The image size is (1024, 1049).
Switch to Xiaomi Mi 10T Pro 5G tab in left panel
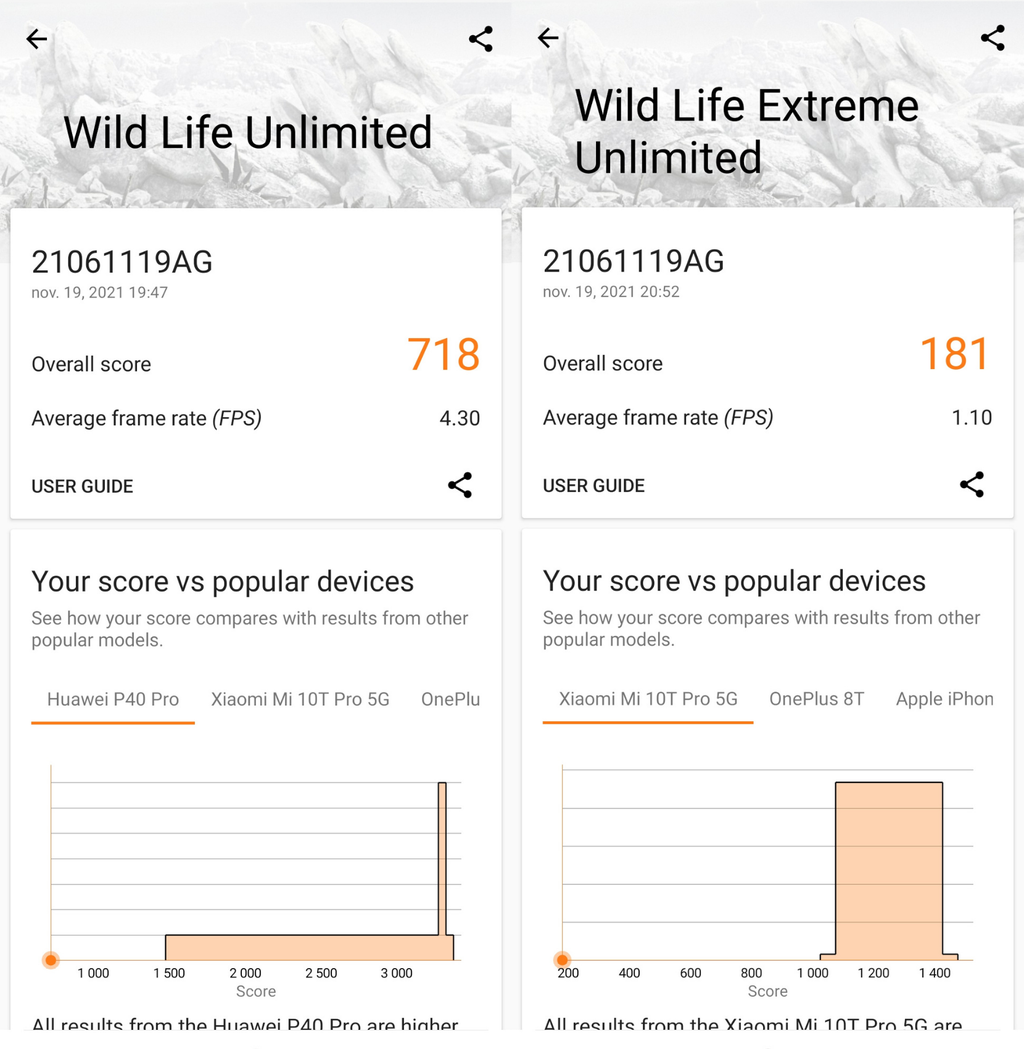coord(300,700)
